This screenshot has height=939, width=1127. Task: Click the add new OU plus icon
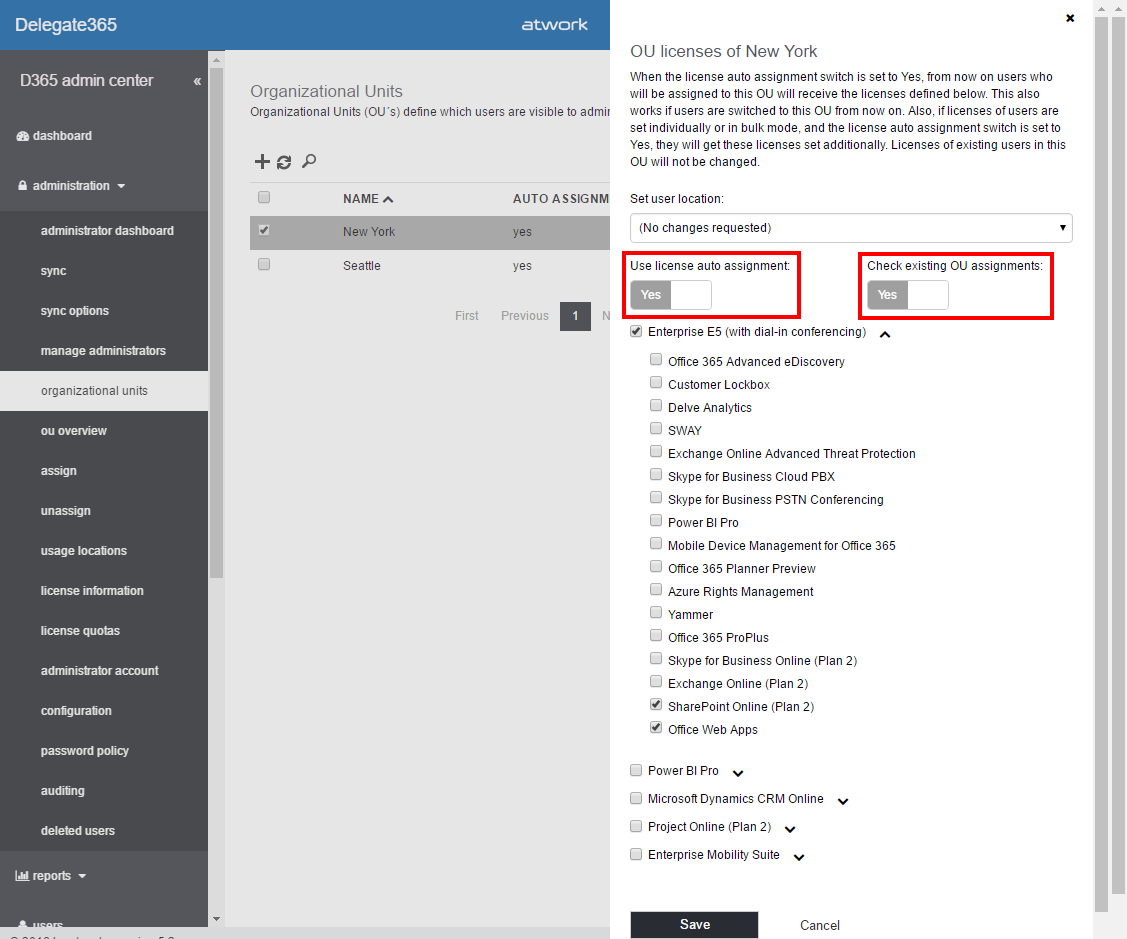click(x=262, y=162)
